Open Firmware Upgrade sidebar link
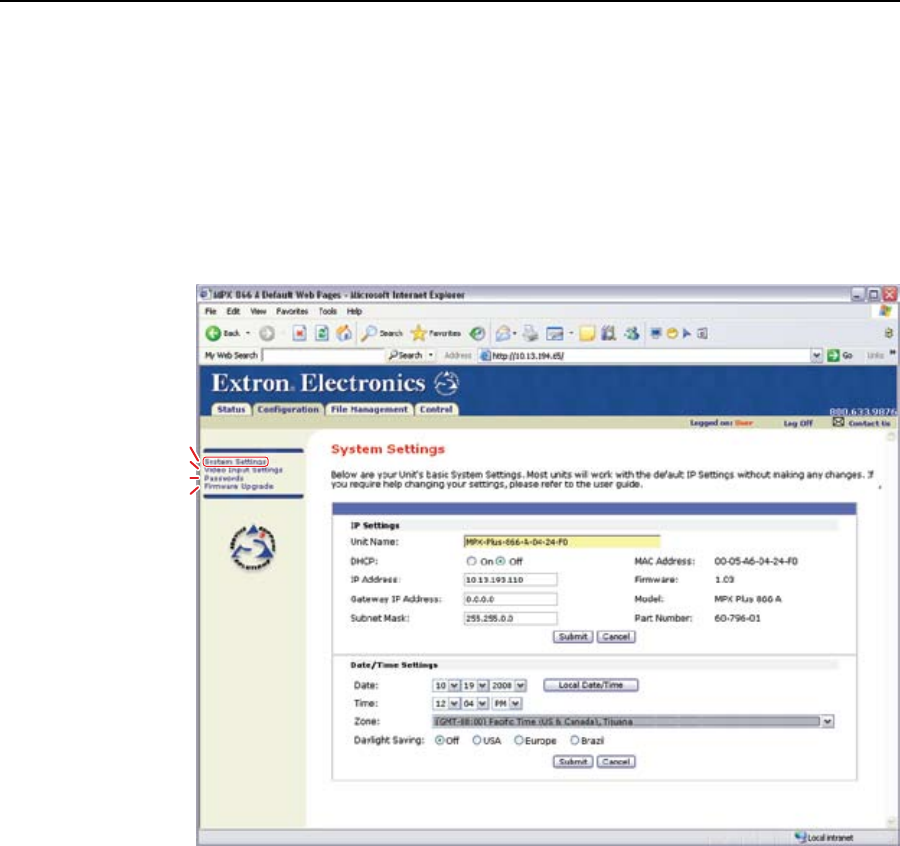The image size is (900, 846). (x=238, y=486)
